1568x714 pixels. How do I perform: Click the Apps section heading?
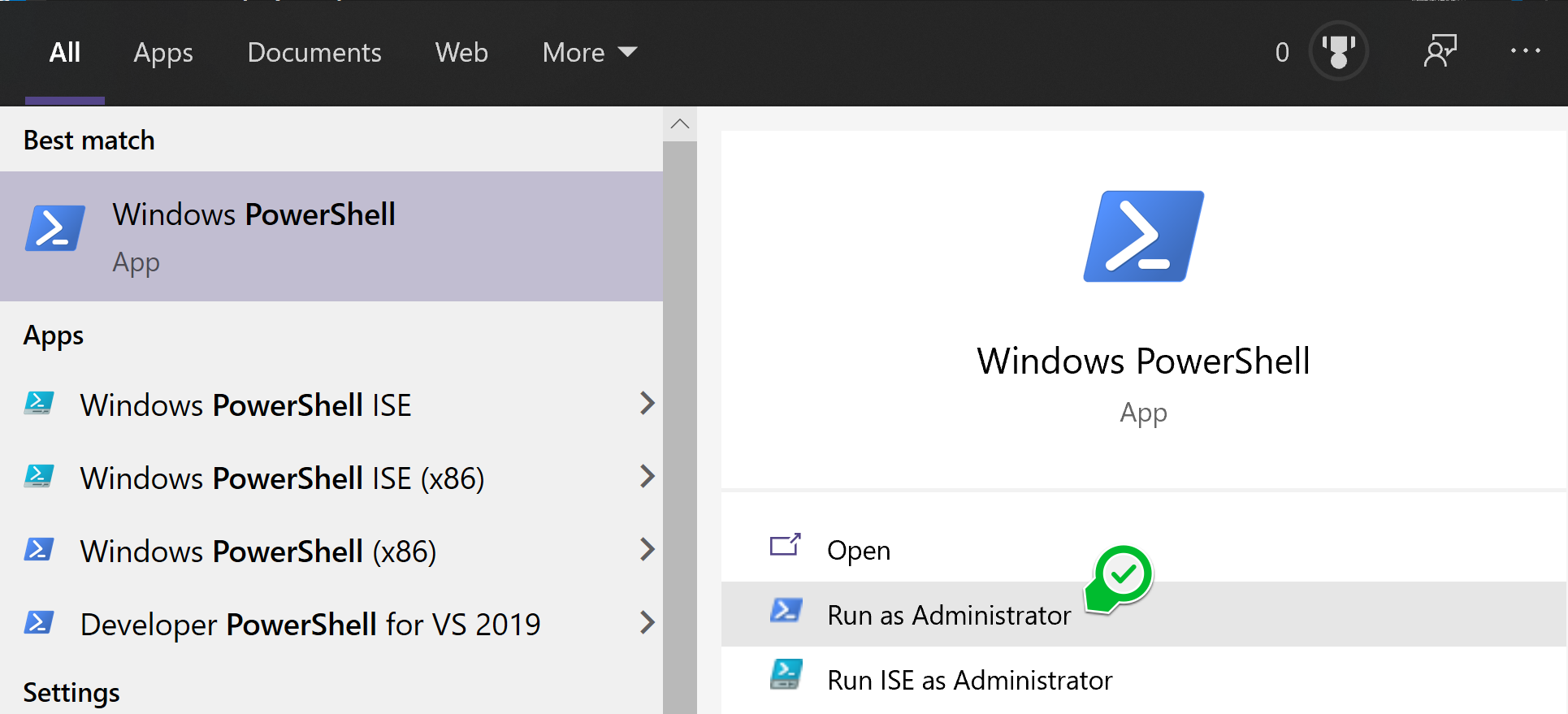click(x=54, y=336)
